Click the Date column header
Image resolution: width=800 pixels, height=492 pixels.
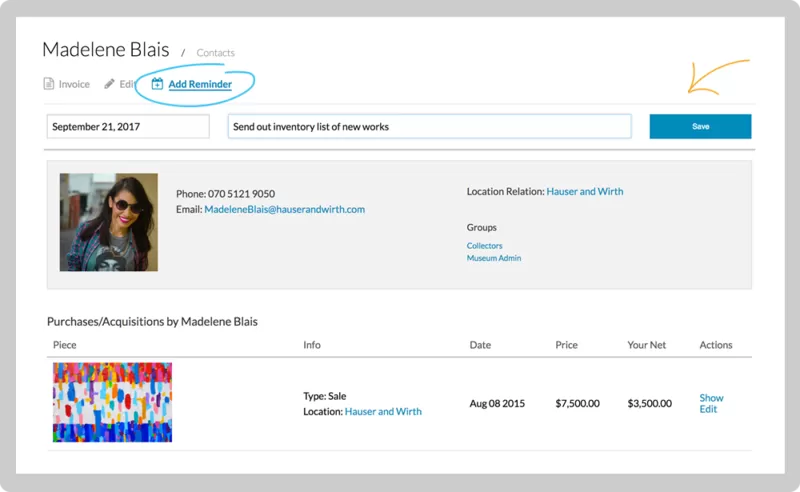[480, 345]
